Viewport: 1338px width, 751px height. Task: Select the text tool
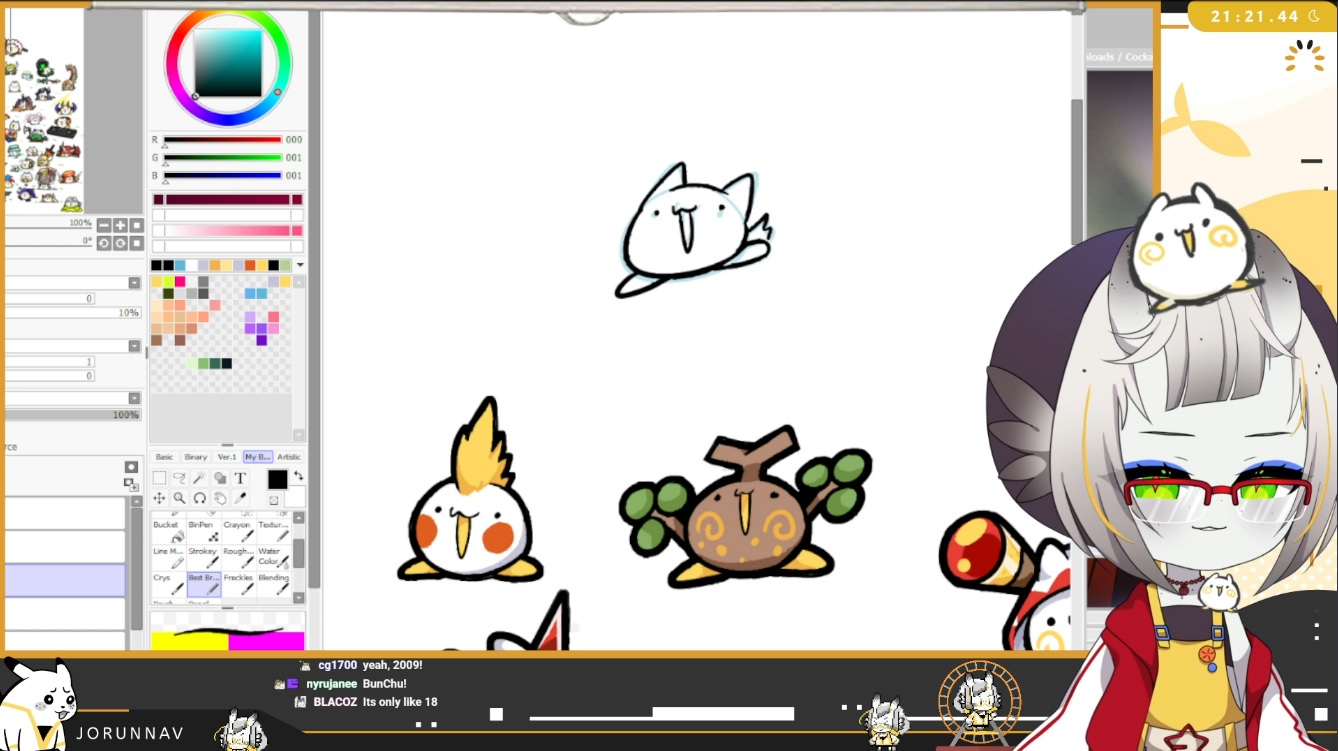tap(240, 478)
